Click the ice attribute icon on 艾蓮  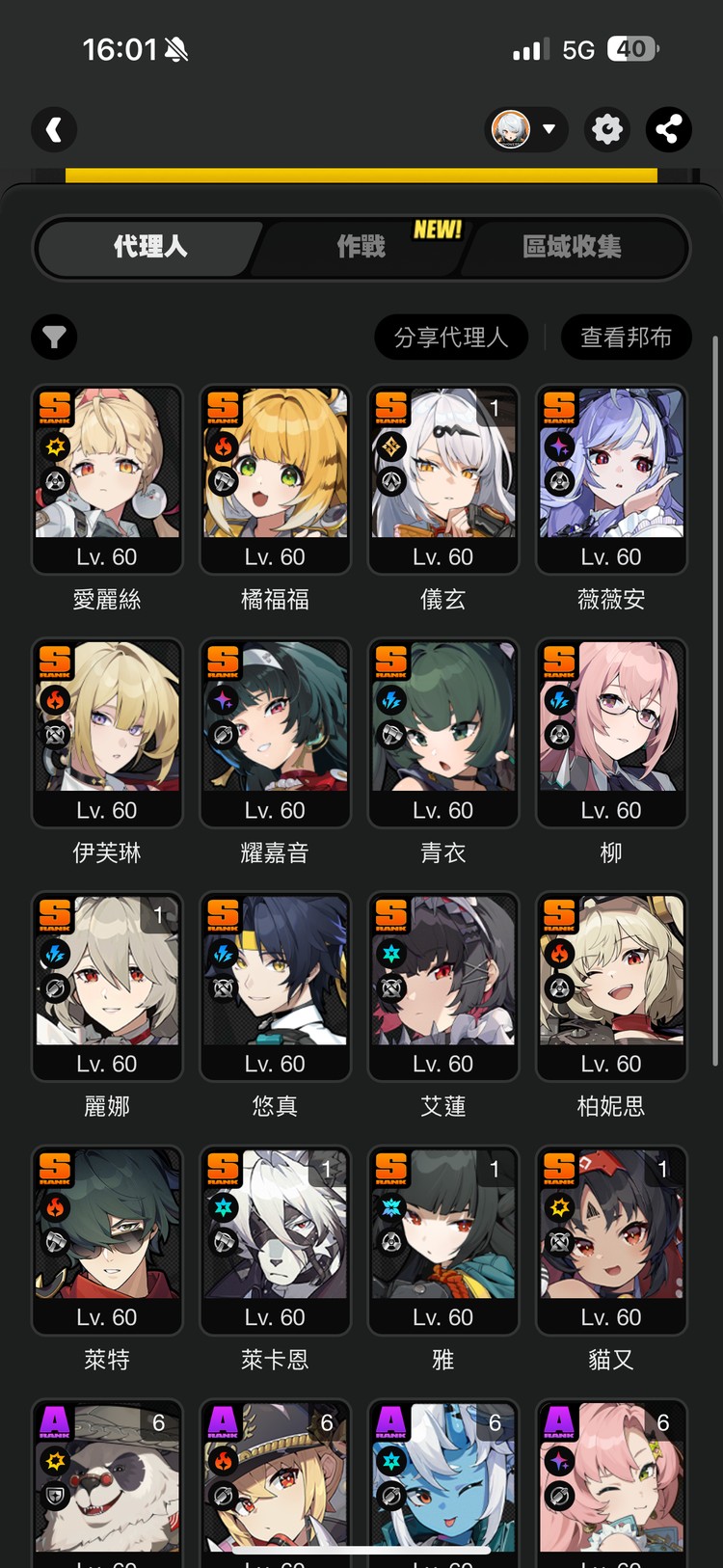pyautogui.click(x=391, y=954)
